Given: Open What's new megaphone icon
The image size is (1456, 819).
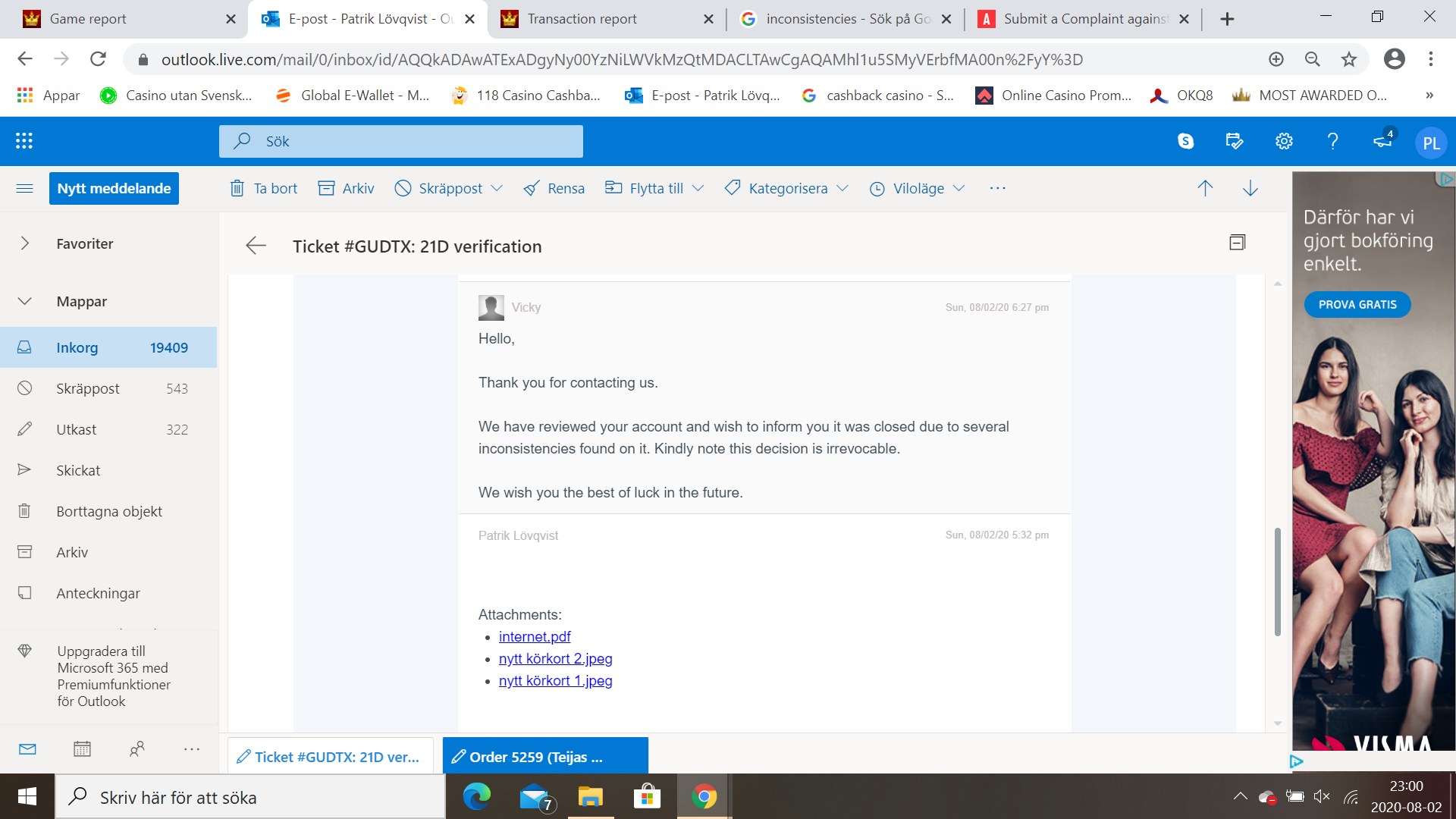Looking at the screenshot, I should pos(1383,140).
